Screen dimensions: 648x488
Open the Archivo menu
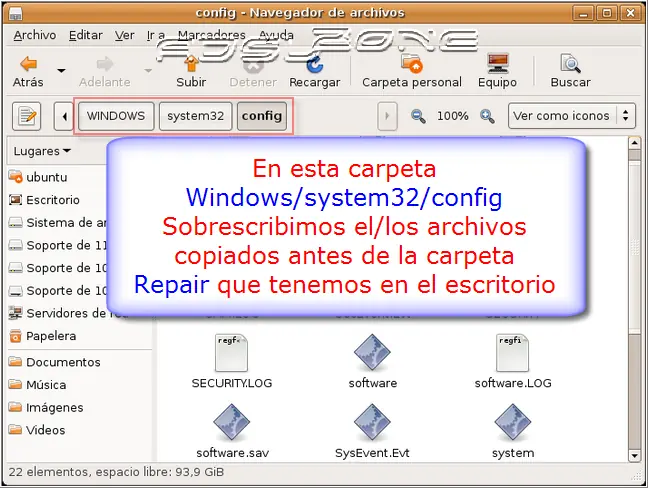click(35, 36)
